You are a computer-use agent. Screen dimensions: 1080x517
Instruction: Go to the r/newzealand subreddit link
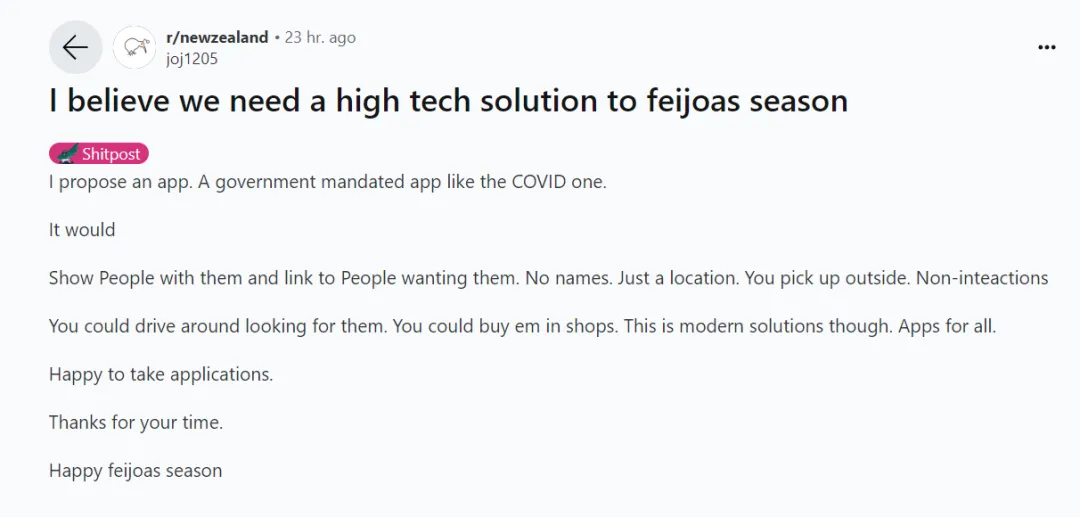(x=217, y=37)
